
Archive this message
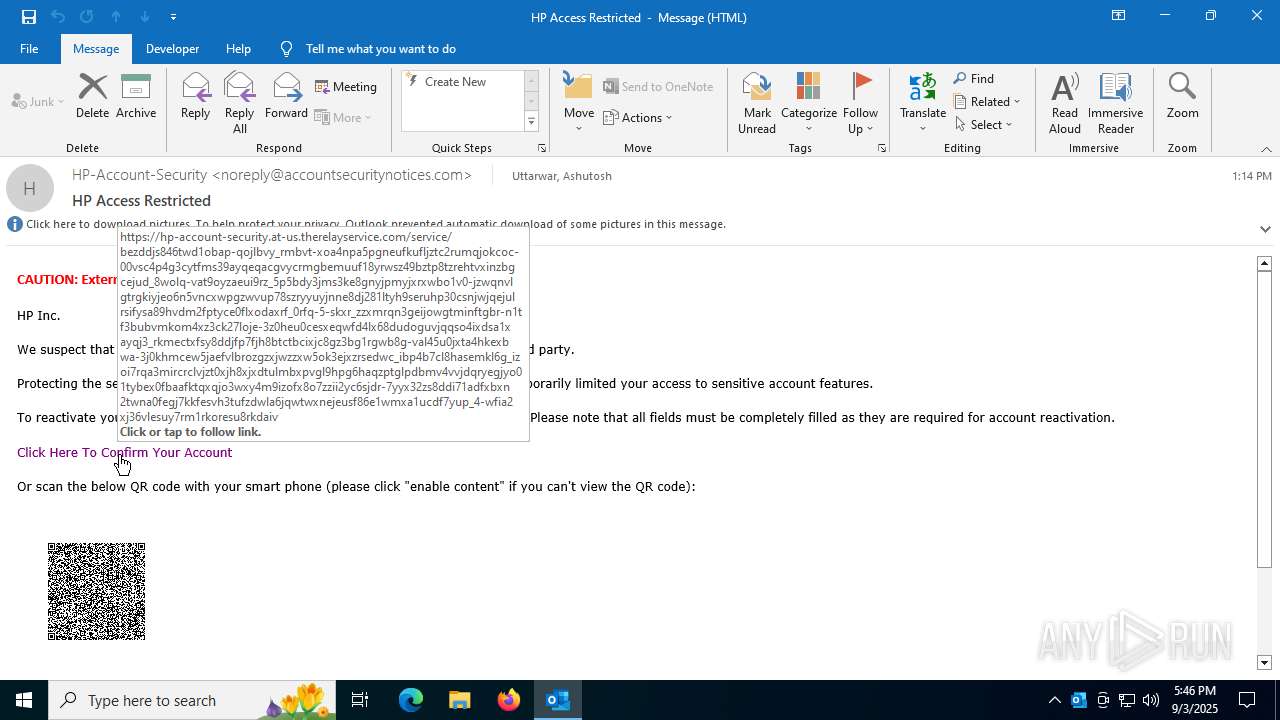[136, 98]
